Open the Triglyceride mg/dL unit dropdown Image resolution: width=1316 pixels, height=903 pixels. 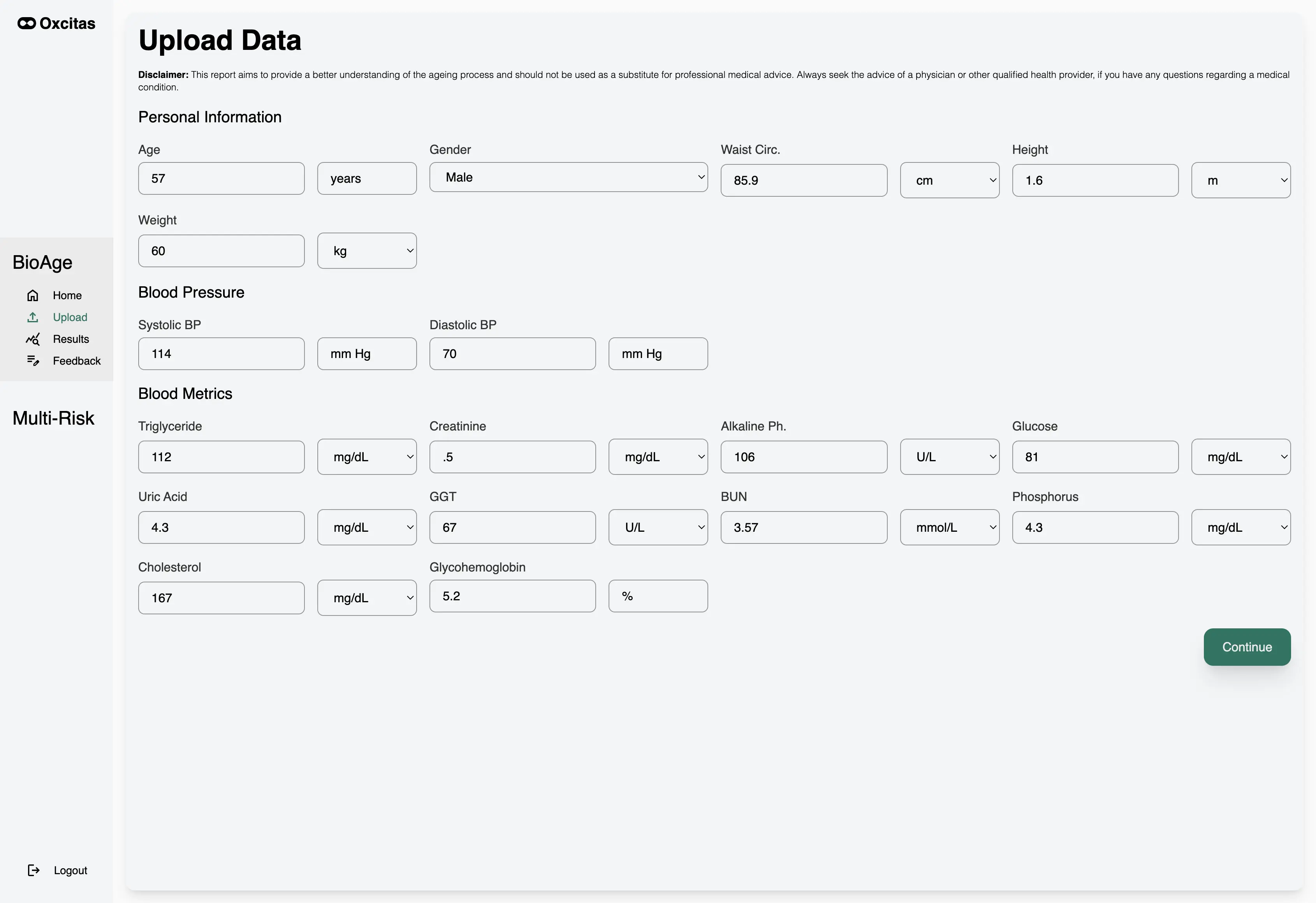367,457
